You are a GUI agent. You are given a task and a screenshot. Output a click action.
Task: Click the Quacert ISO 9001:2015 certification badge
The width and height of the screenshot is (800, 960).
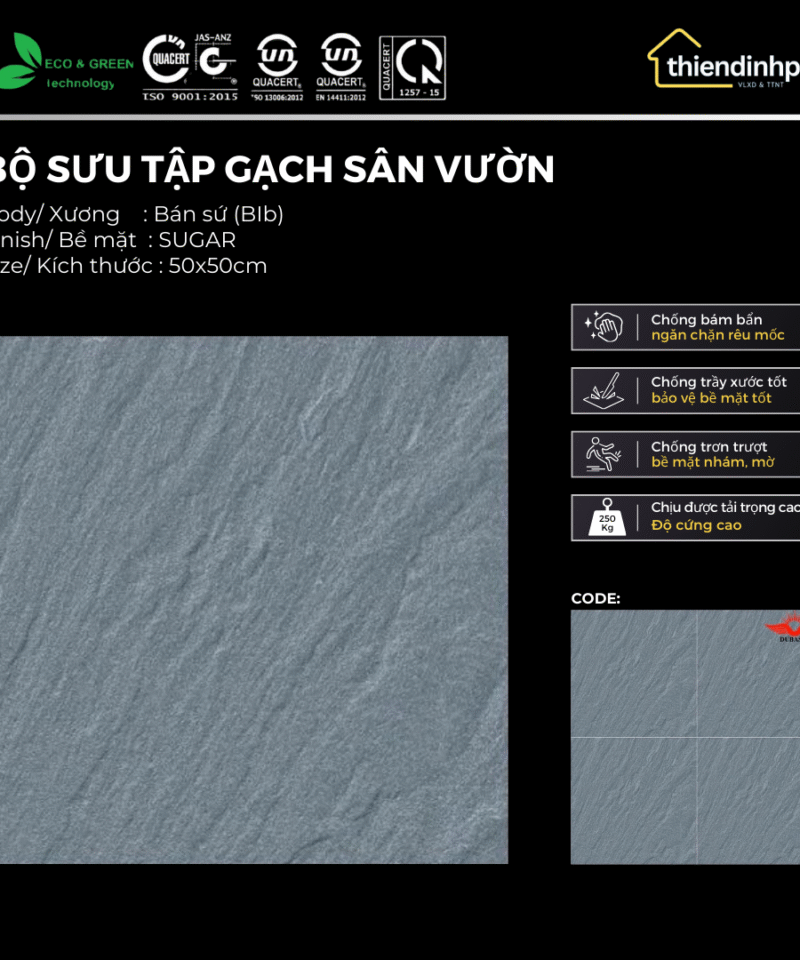pos(191,66)
